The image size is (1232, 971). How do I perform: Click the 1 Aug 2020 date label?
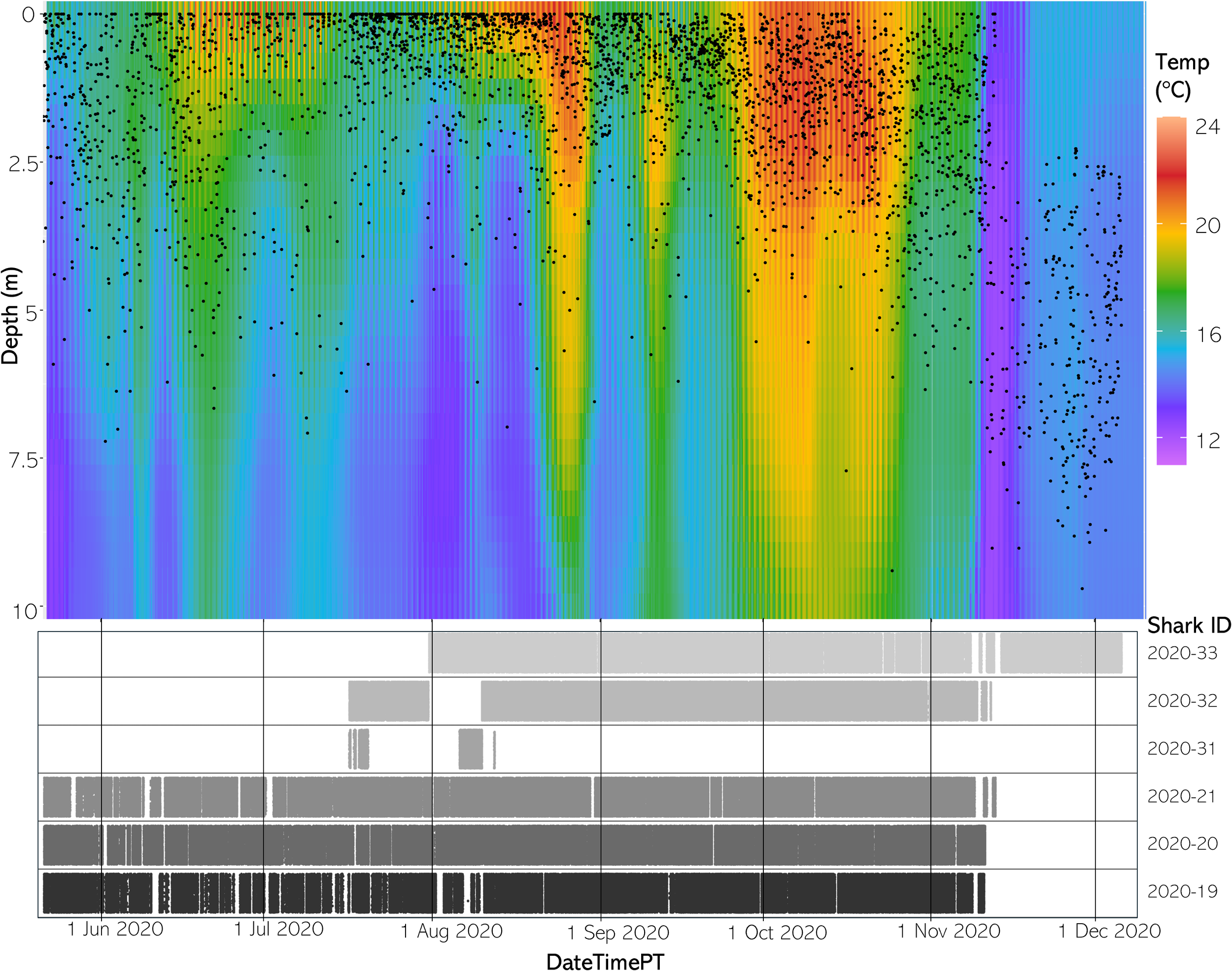451,931
